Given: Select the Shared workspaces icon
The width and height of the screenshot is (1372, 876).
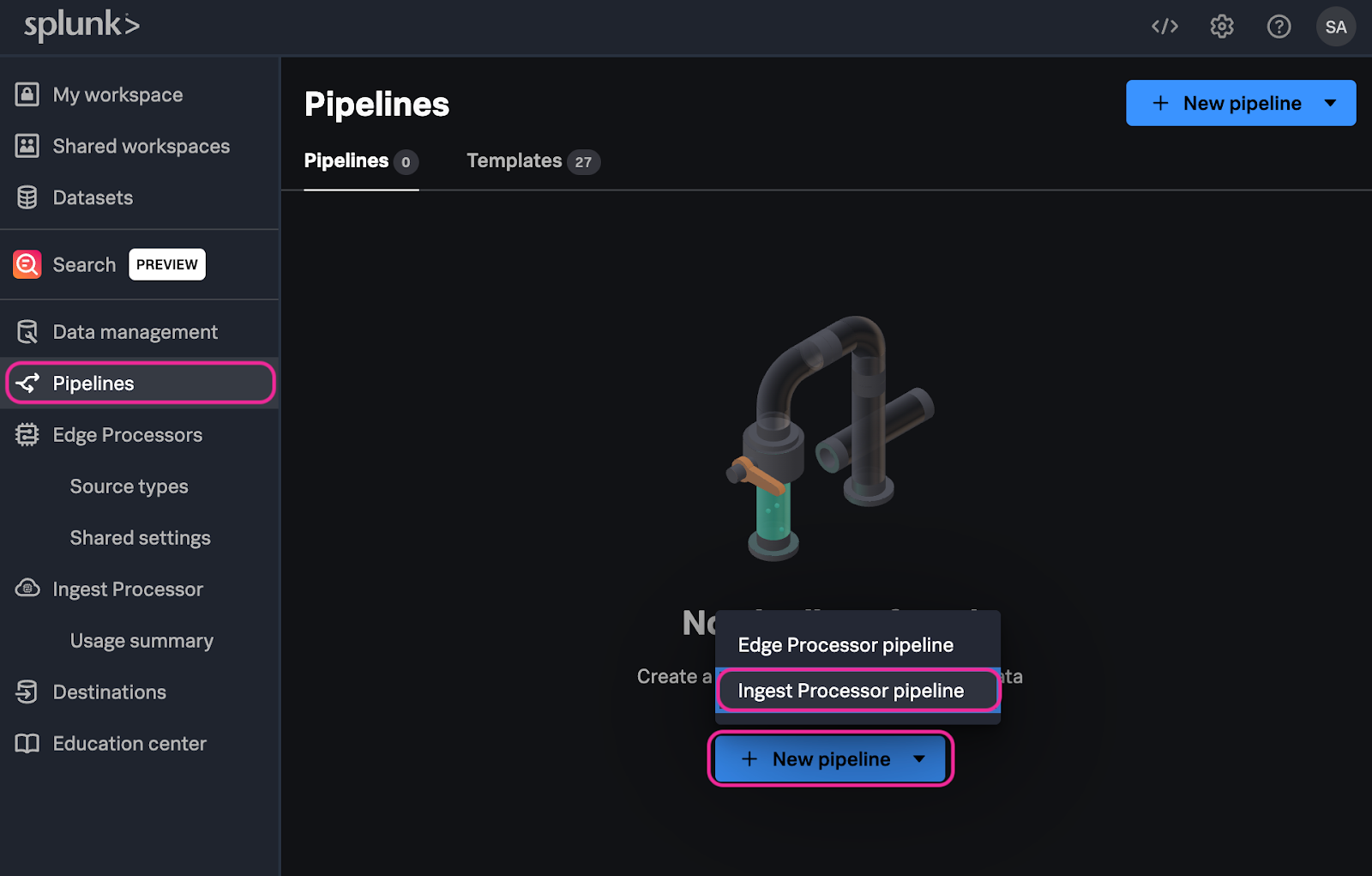Looking at the screenshot, I should (x=27, y=146).
